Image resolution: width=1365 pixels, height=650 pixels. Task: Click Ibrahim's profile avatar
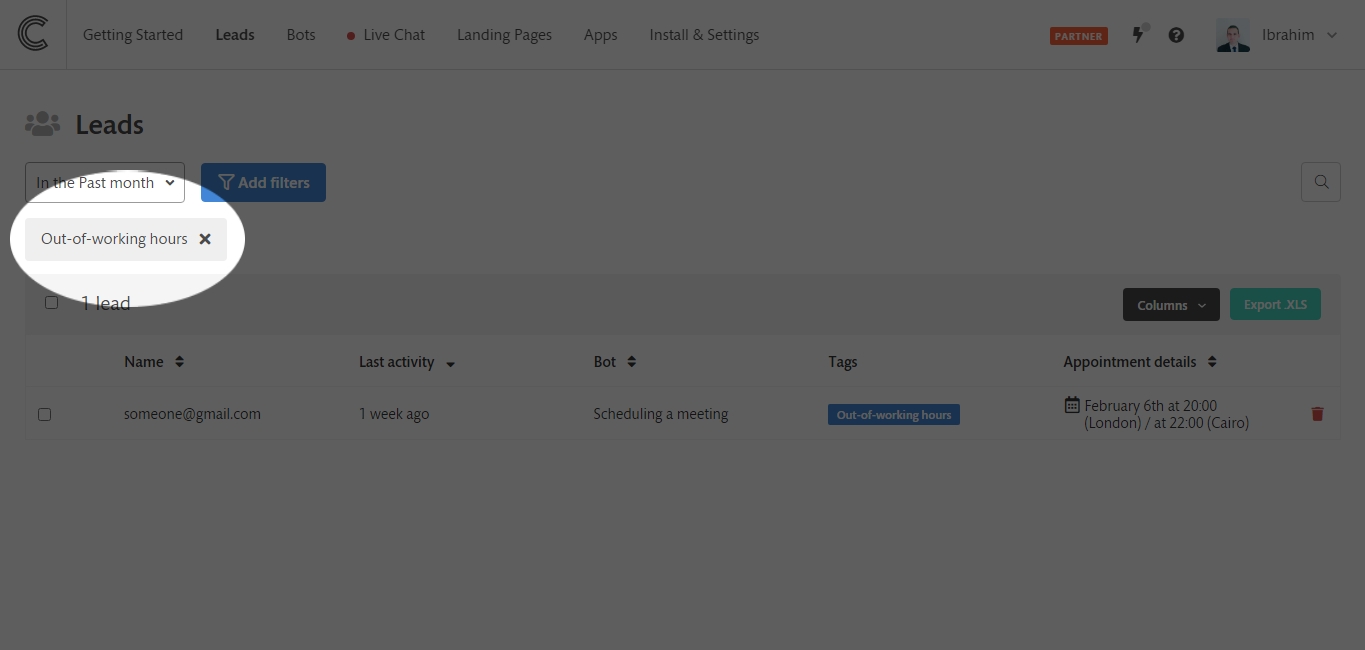click(x=1233, y=35)
